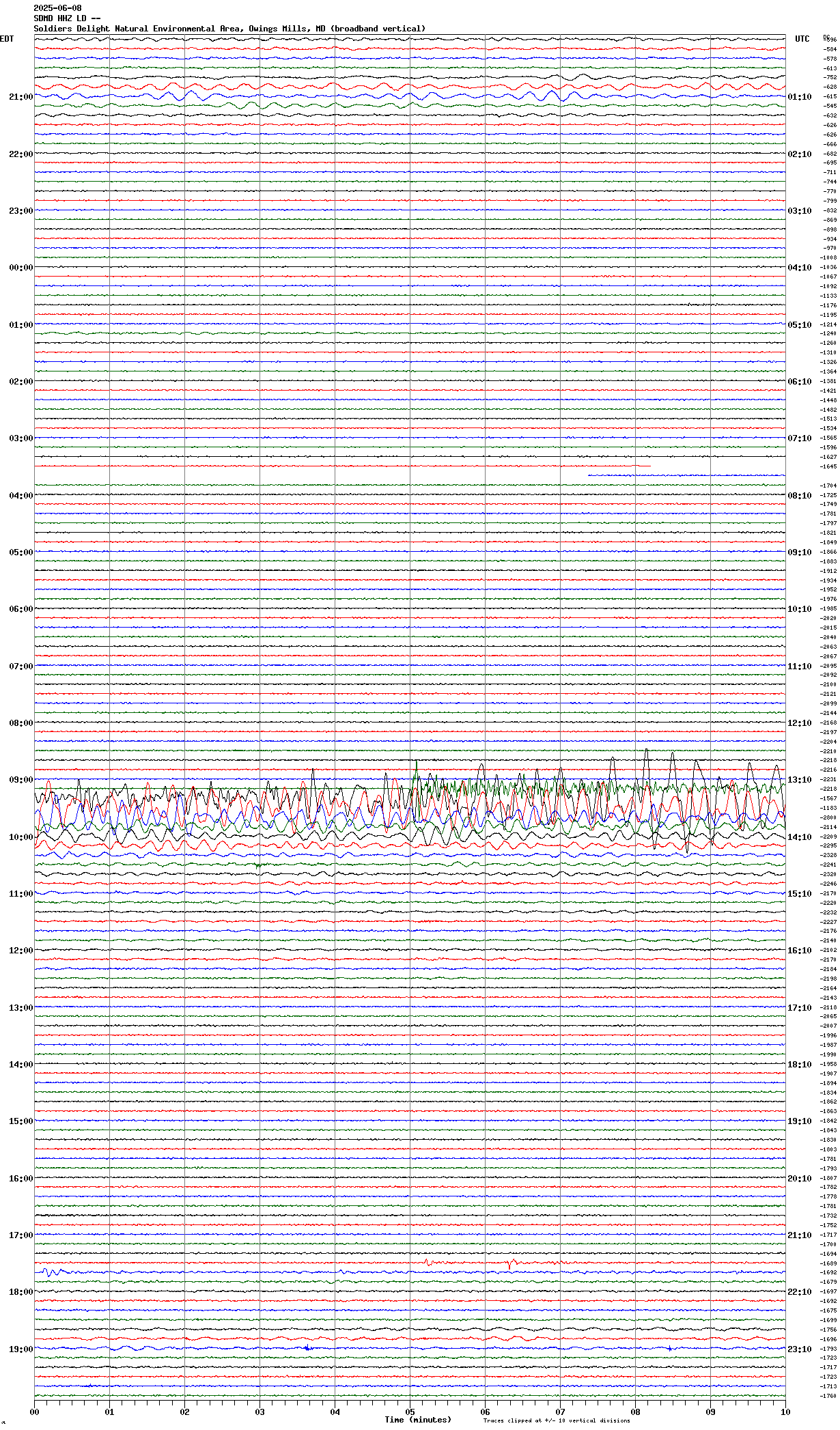Screen dimensions: 840x1430
Task: Click the 13:10 UTC hour label
Action: point(800,780)
